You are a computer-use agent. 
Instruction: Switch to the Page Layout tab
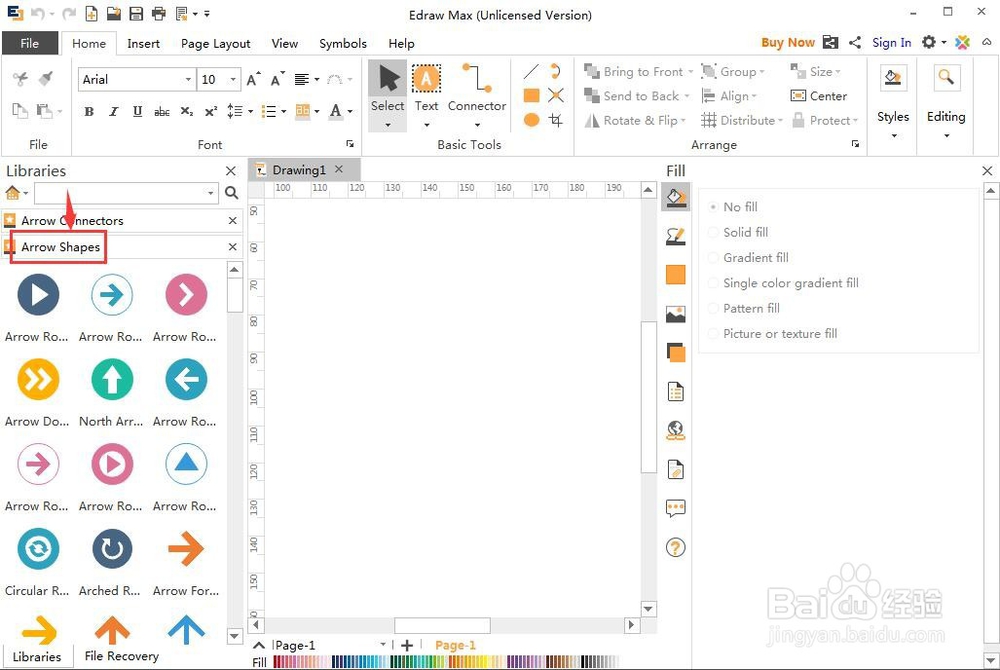point(216,43)
